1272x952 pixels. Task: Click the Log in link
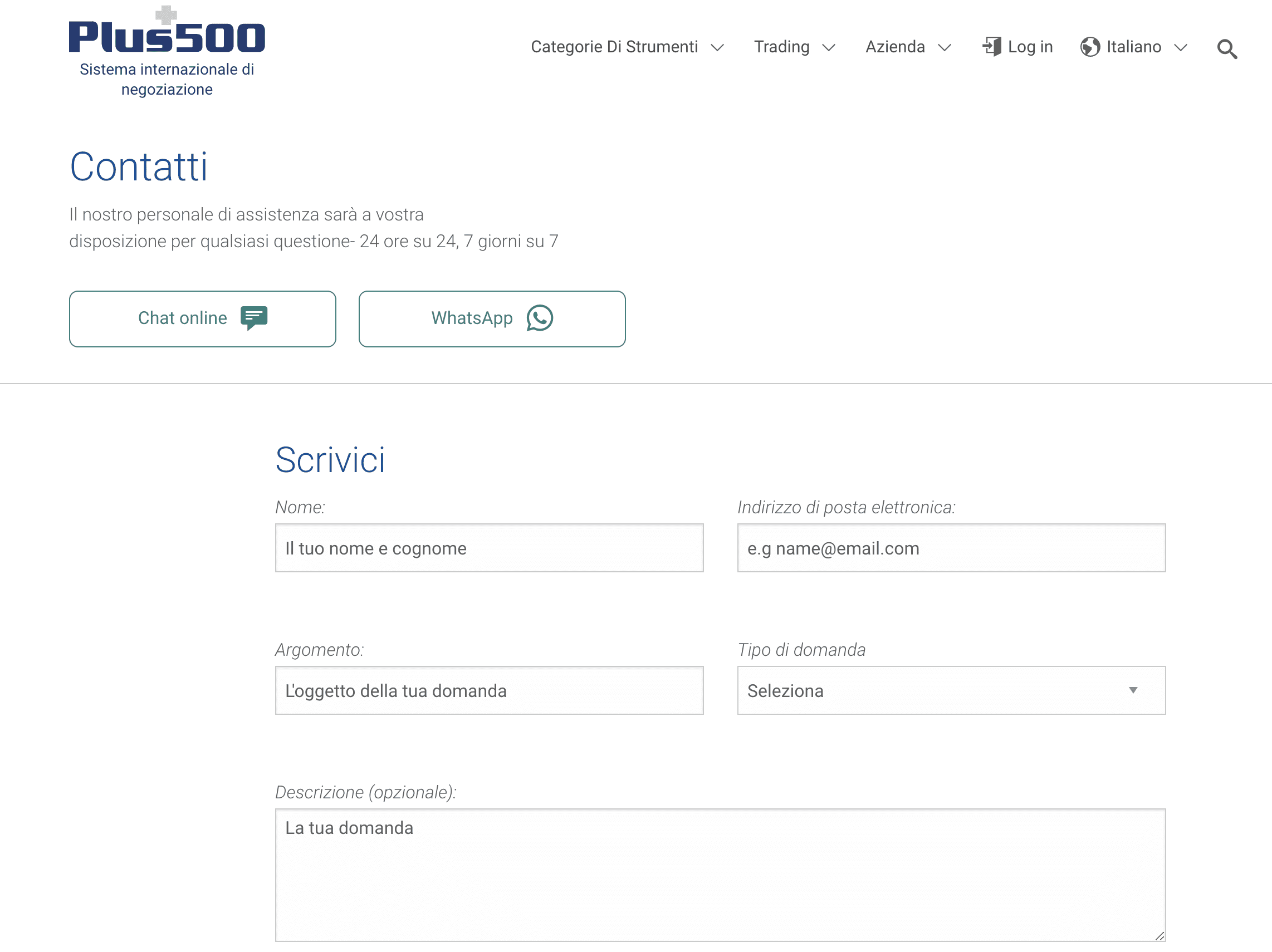pos(1029,47)
